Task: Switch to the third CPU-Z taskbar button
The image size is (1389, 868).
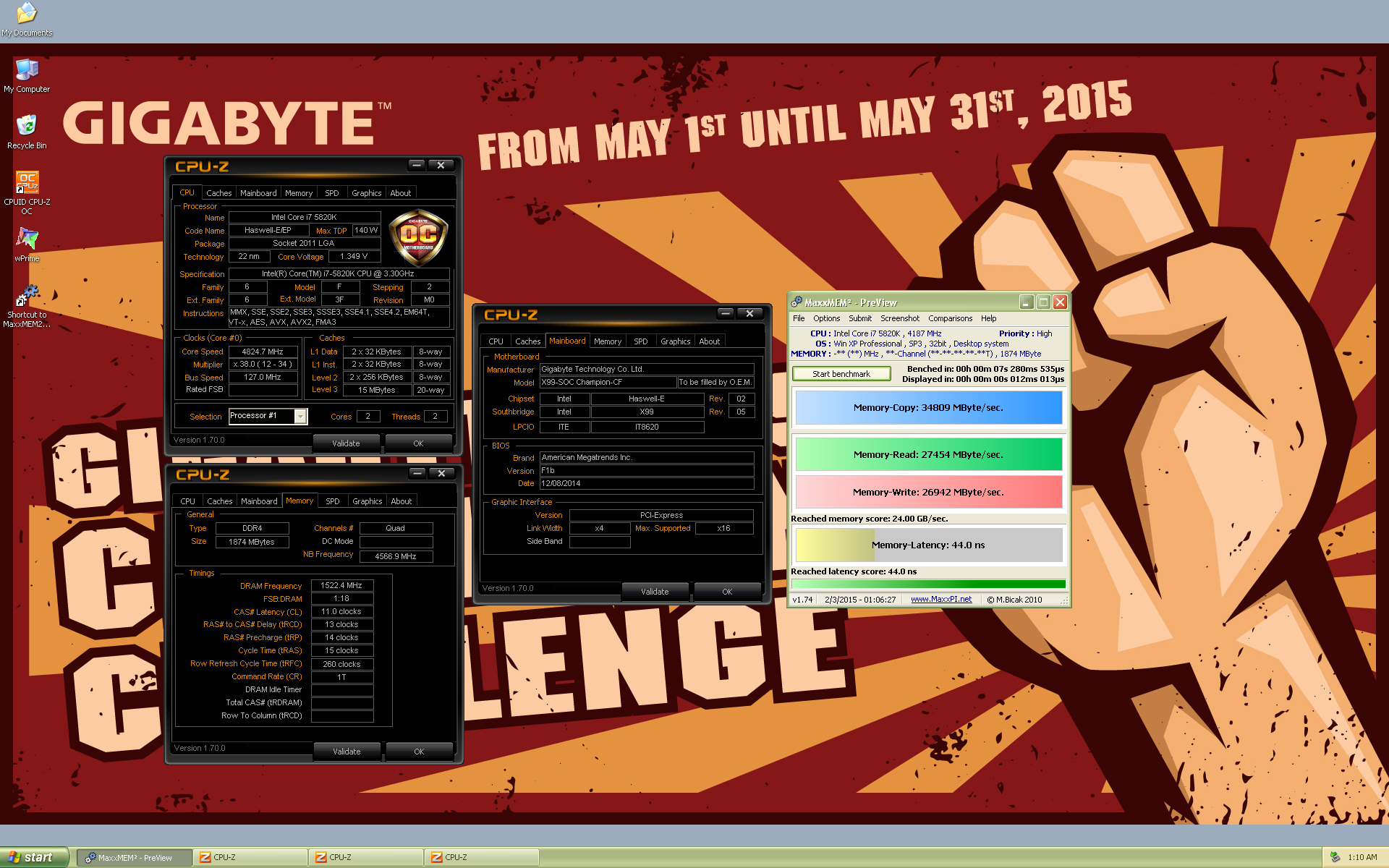Action: [482, 857]
